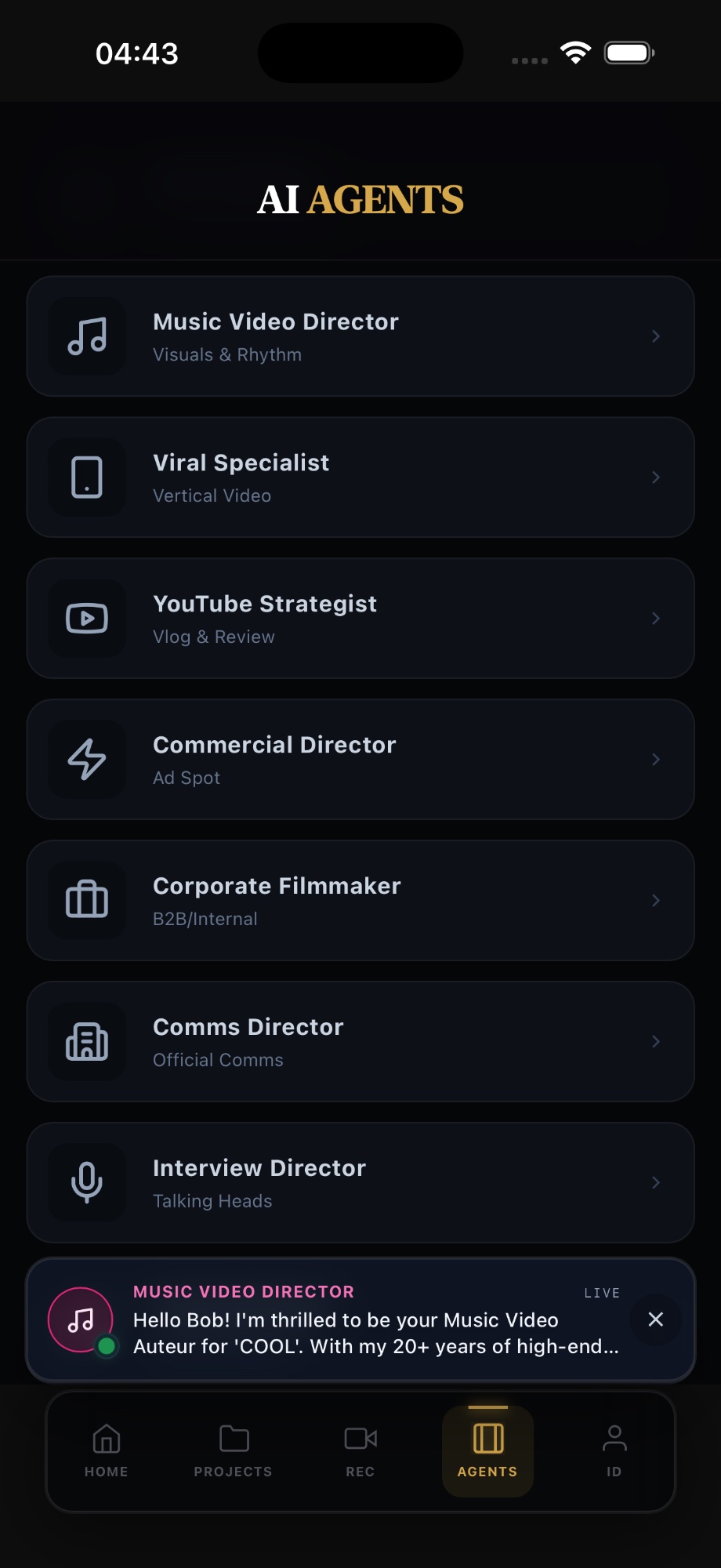Tap the Music Video Director music note icon
Image resolution: width=721 pixels, height=1568 pixels.
click(87, 336)
